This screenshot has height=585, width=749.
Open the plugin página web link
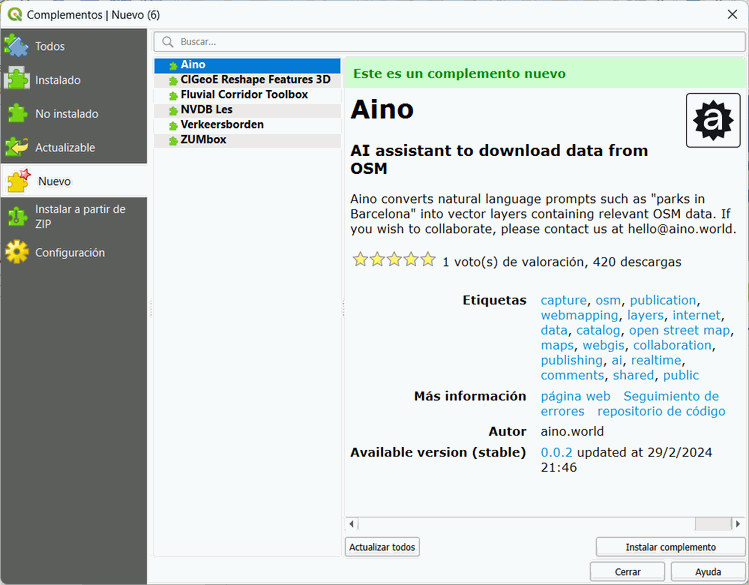coord(576,396)
